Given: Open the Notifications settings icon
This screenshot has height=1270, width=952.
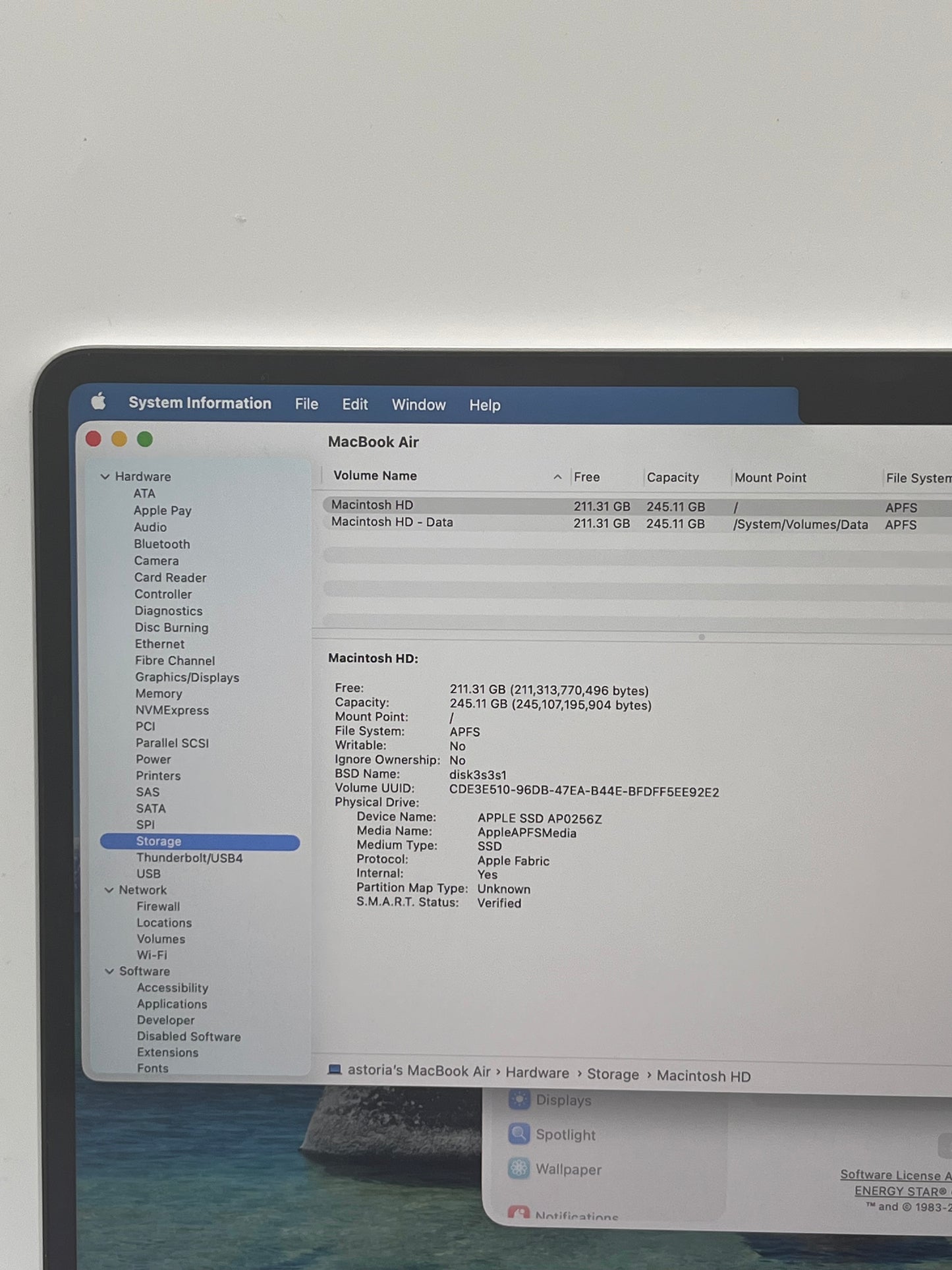Looking at the screenshot, I should coord(519,1212).
